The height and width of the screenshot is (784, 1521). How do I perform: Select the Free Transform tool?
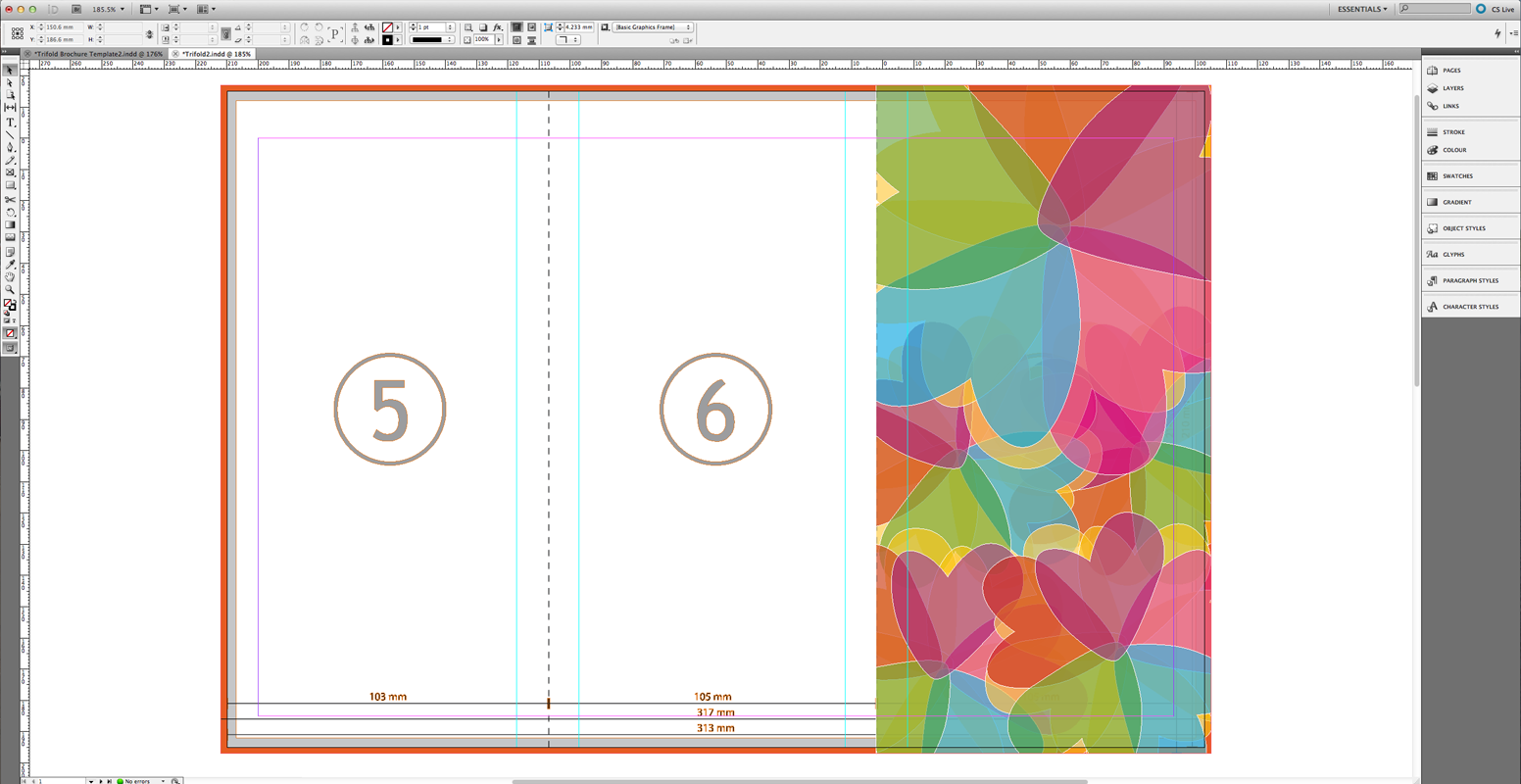10,213
